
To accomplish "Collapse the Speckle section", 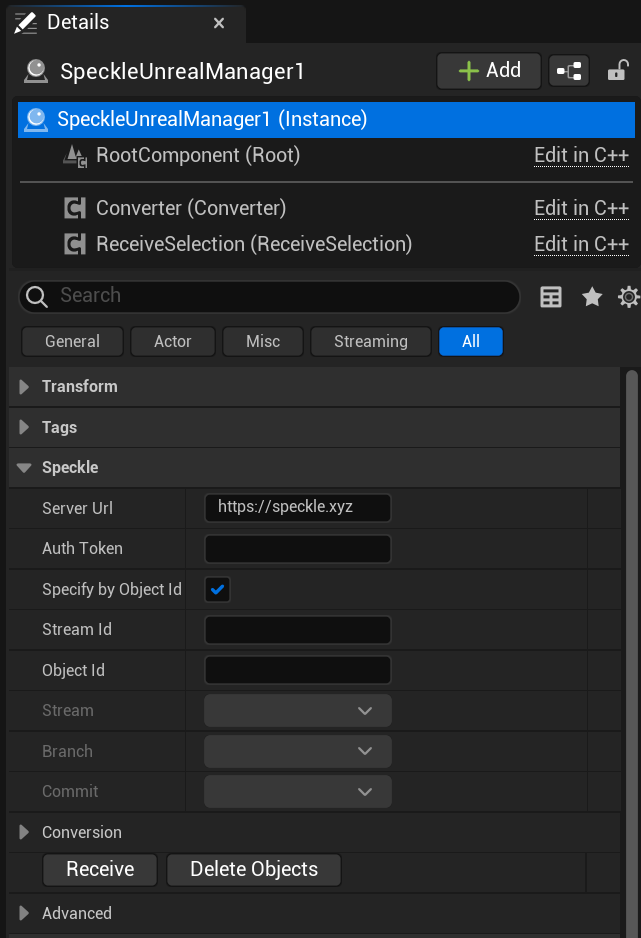I will tap(24, 468).
